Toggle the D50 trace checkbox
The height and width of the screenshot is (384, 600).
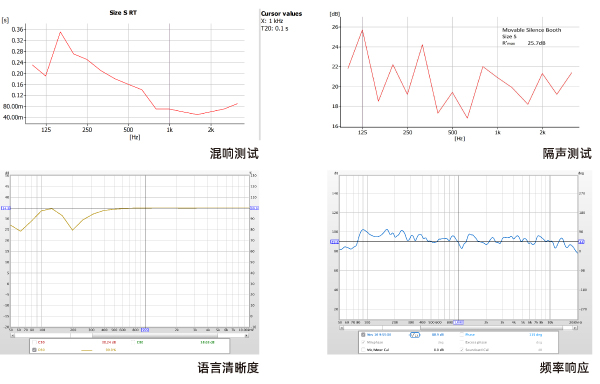coord(34,350)
